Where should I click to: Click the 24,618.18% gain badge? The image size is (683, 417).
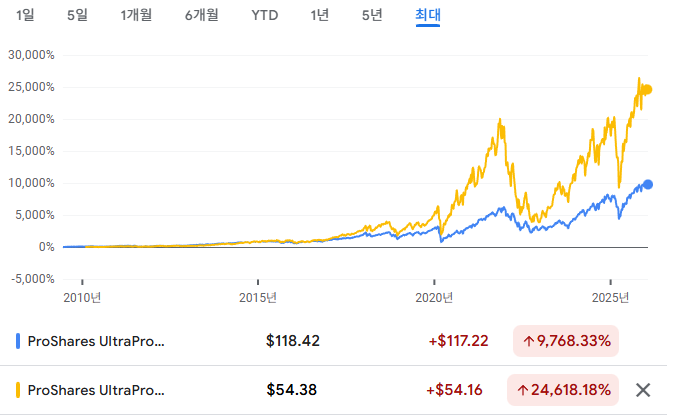[x=563, y=390]
